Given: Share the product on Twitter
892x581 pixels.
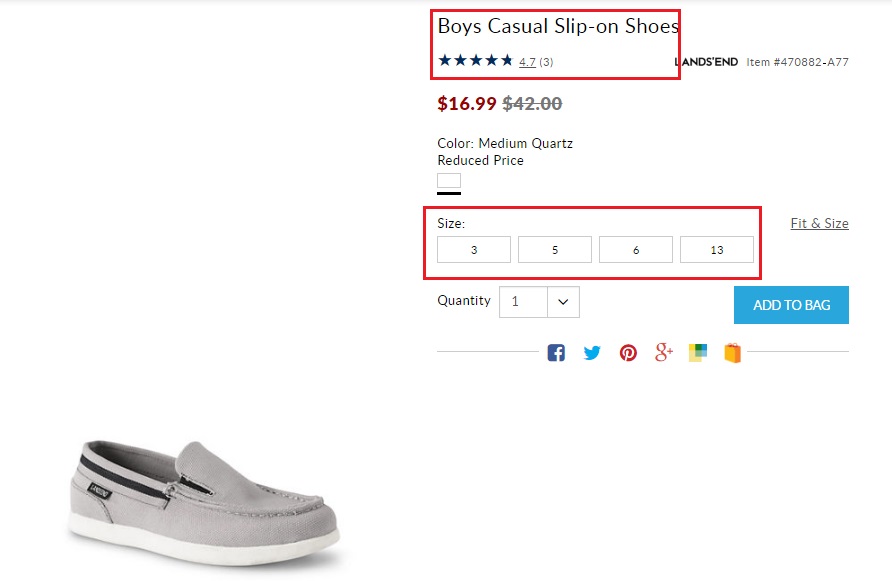Looking at the screenshot, I should pyautogui.click(x=592, y=352).
